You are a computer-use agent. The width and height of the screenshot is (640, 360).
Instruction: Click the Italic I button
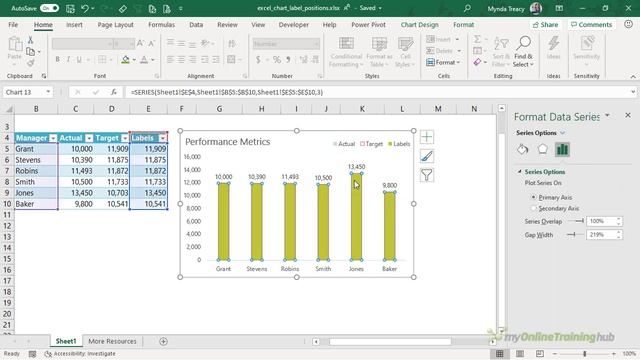click(68, 60)
